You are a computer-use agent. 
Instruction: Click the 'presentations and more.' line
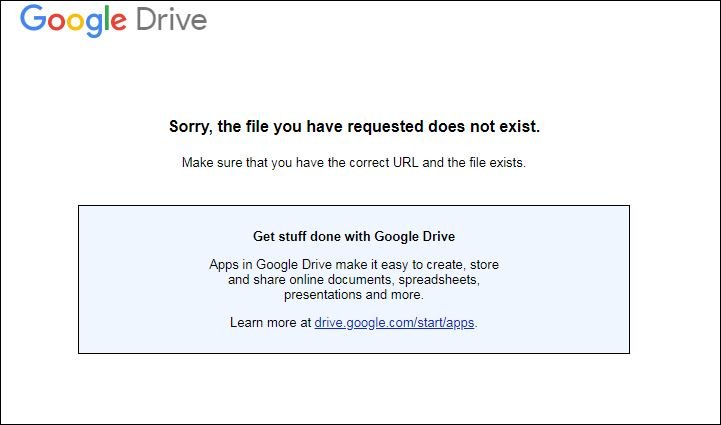[354, 294]
